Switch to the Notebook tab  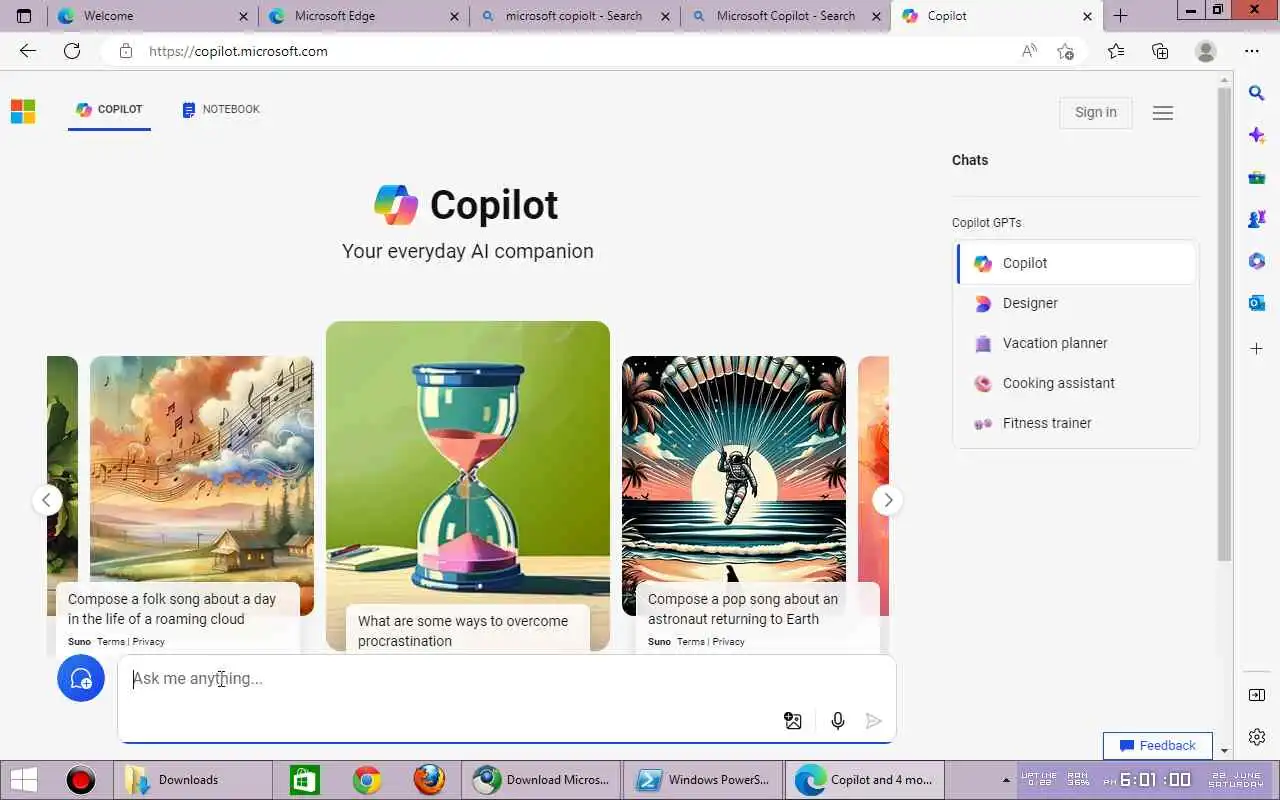tap(221, 110)
